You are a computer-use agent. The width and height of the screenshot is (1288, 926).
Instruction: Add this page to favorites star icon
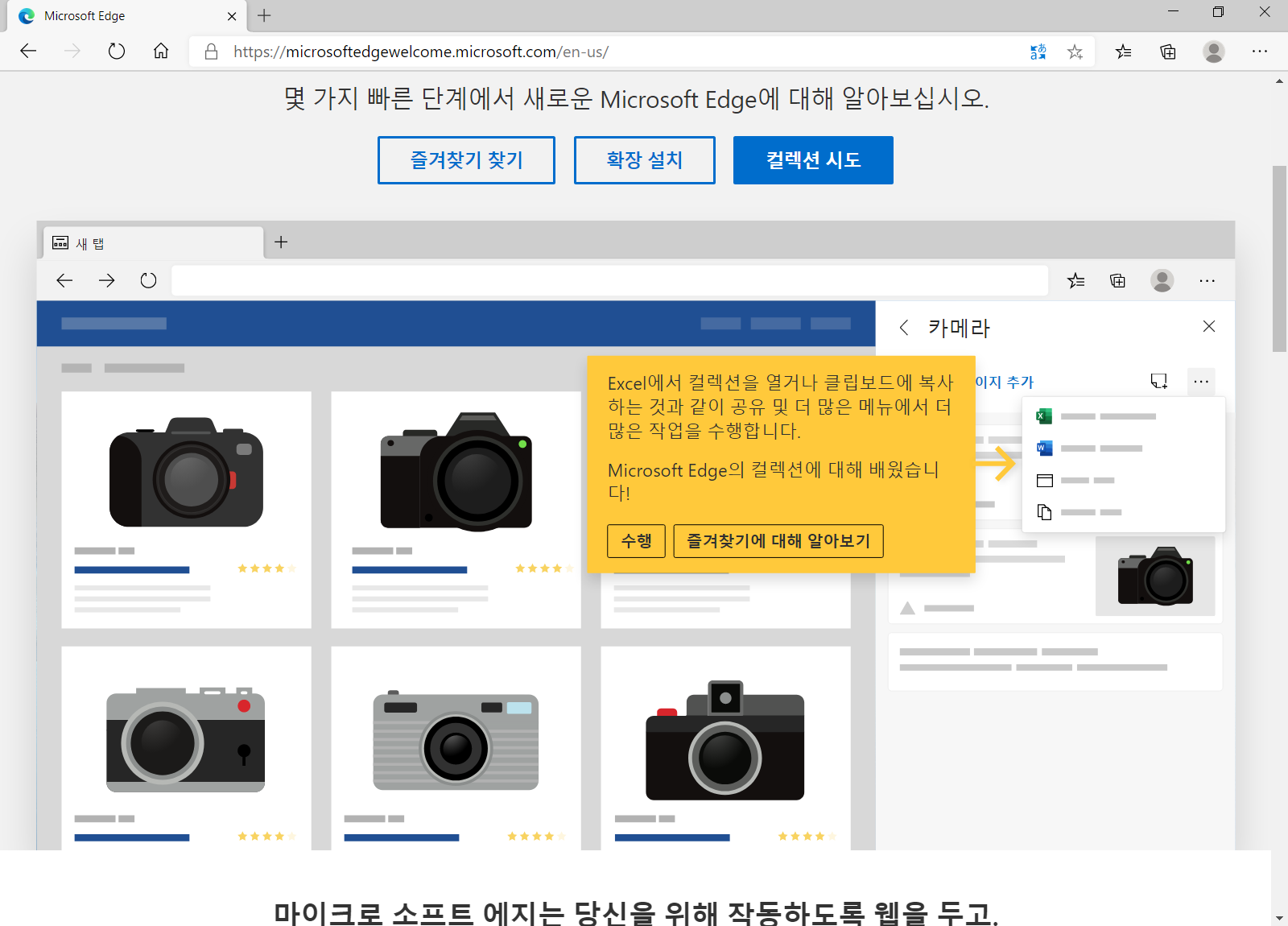pos(1075,52)
